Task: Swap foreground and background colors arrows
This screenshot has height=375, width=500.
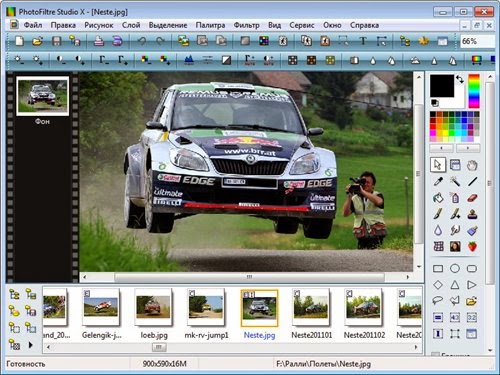Action: [x=460, y=79]
